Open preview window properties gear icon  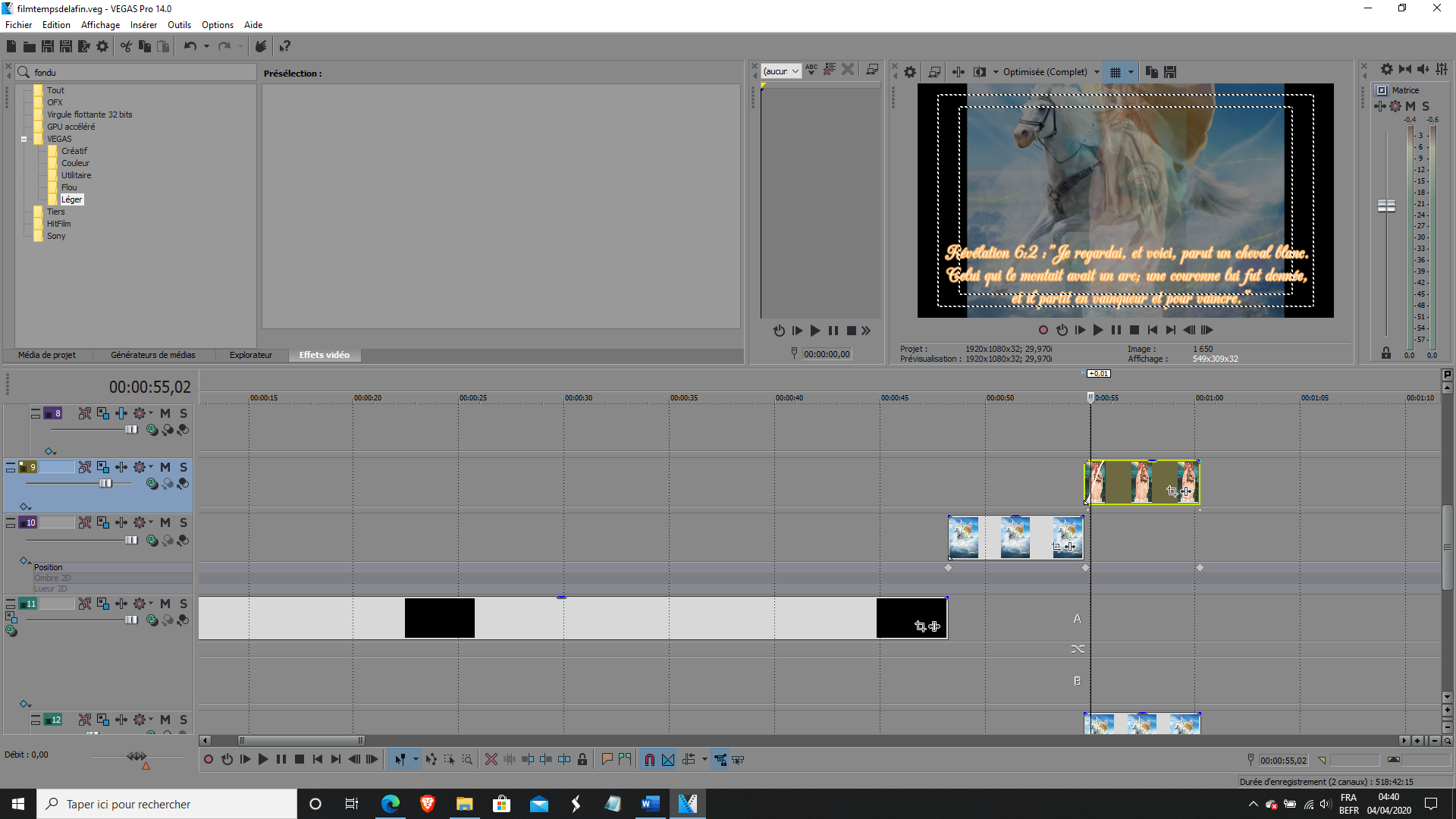pos(910,72)
